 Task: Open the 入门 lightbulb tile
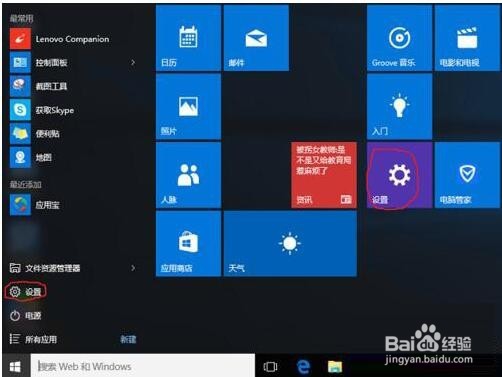[x=399, y=106]
